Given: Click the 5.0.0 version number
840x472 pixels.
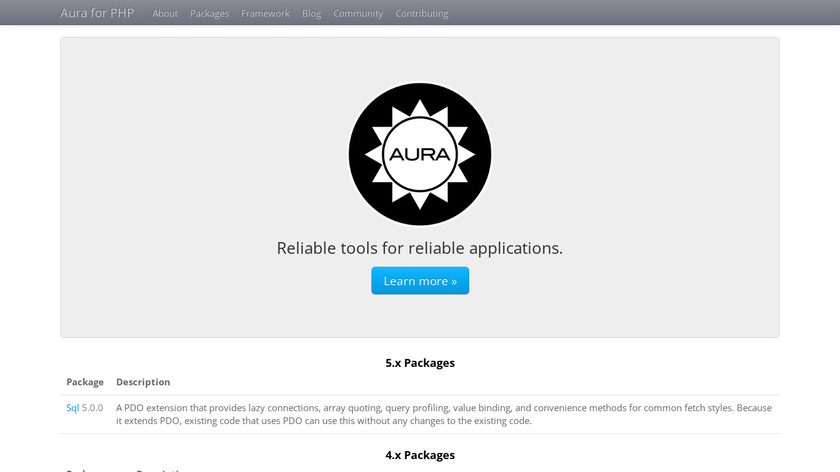Looking at the screenshot, I should click(x=92, y=408).
